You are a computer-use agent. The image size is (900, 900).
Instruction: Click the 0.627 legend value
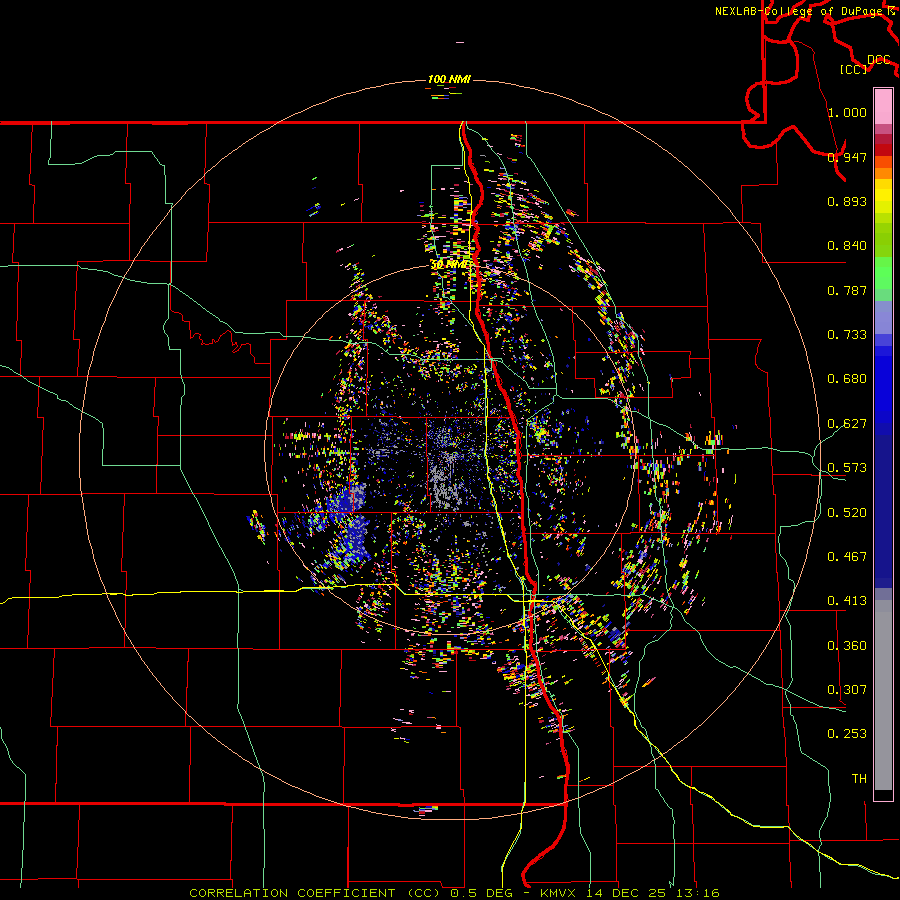pos(847,424)
